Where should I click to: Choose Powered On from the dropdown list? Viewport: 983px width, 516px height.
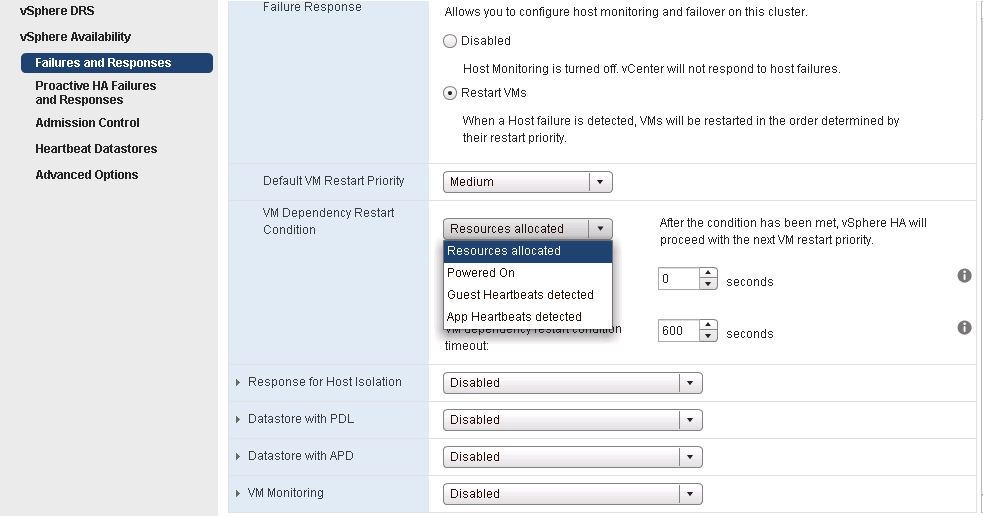481,273
